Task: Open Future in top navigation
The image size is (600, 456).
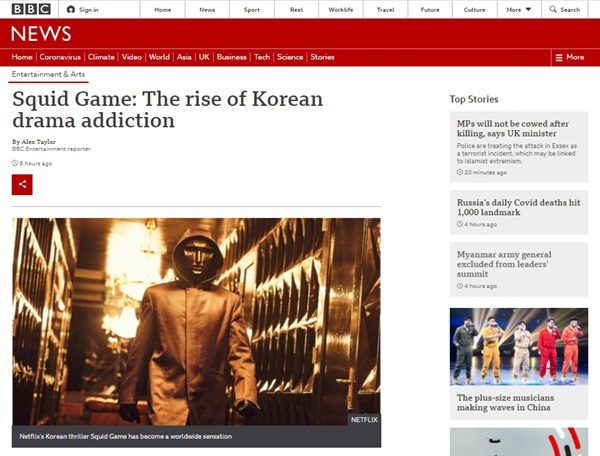Action: click(x=430, y=10)
